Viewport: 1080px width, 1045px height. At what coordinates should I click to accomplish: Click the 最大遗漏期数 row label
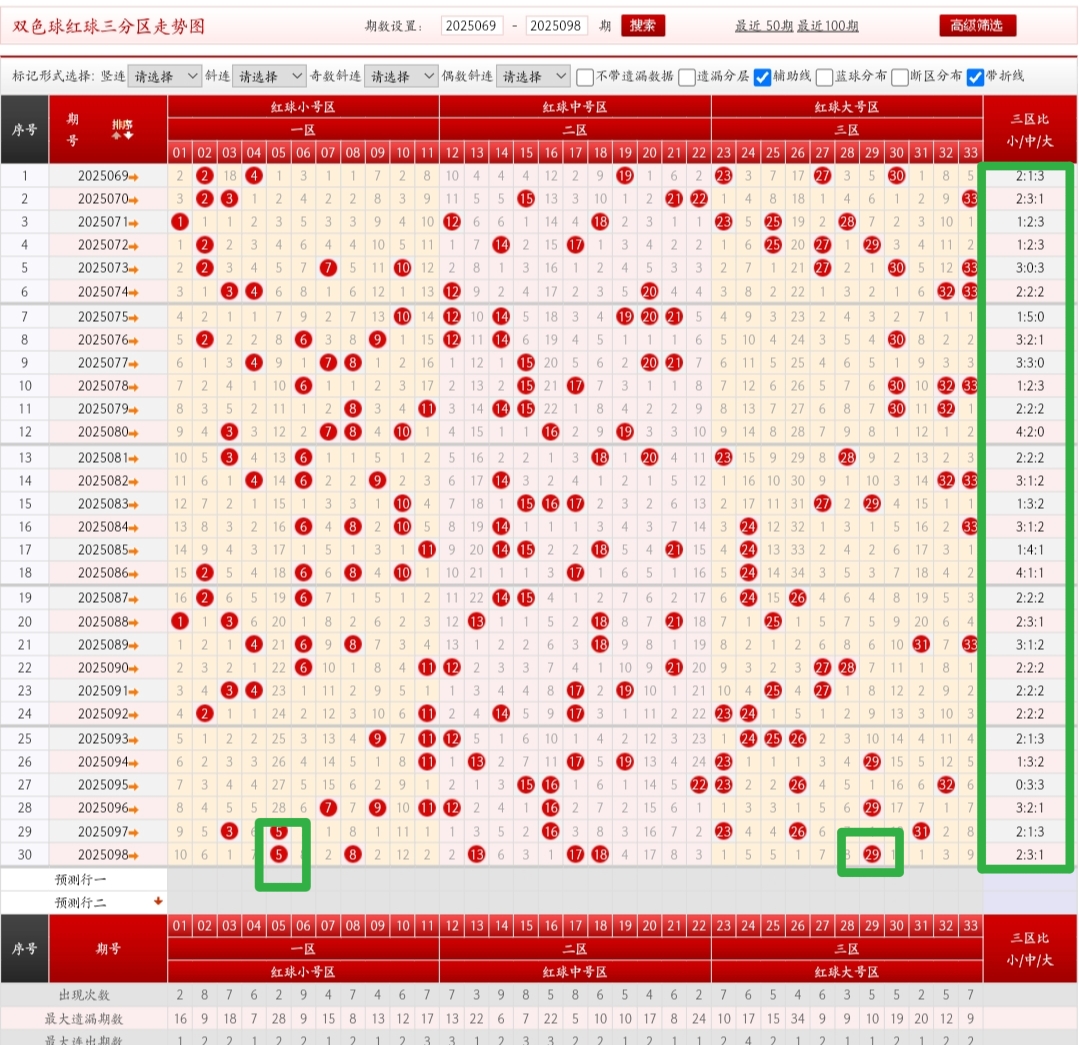(x=84, y=1018)
